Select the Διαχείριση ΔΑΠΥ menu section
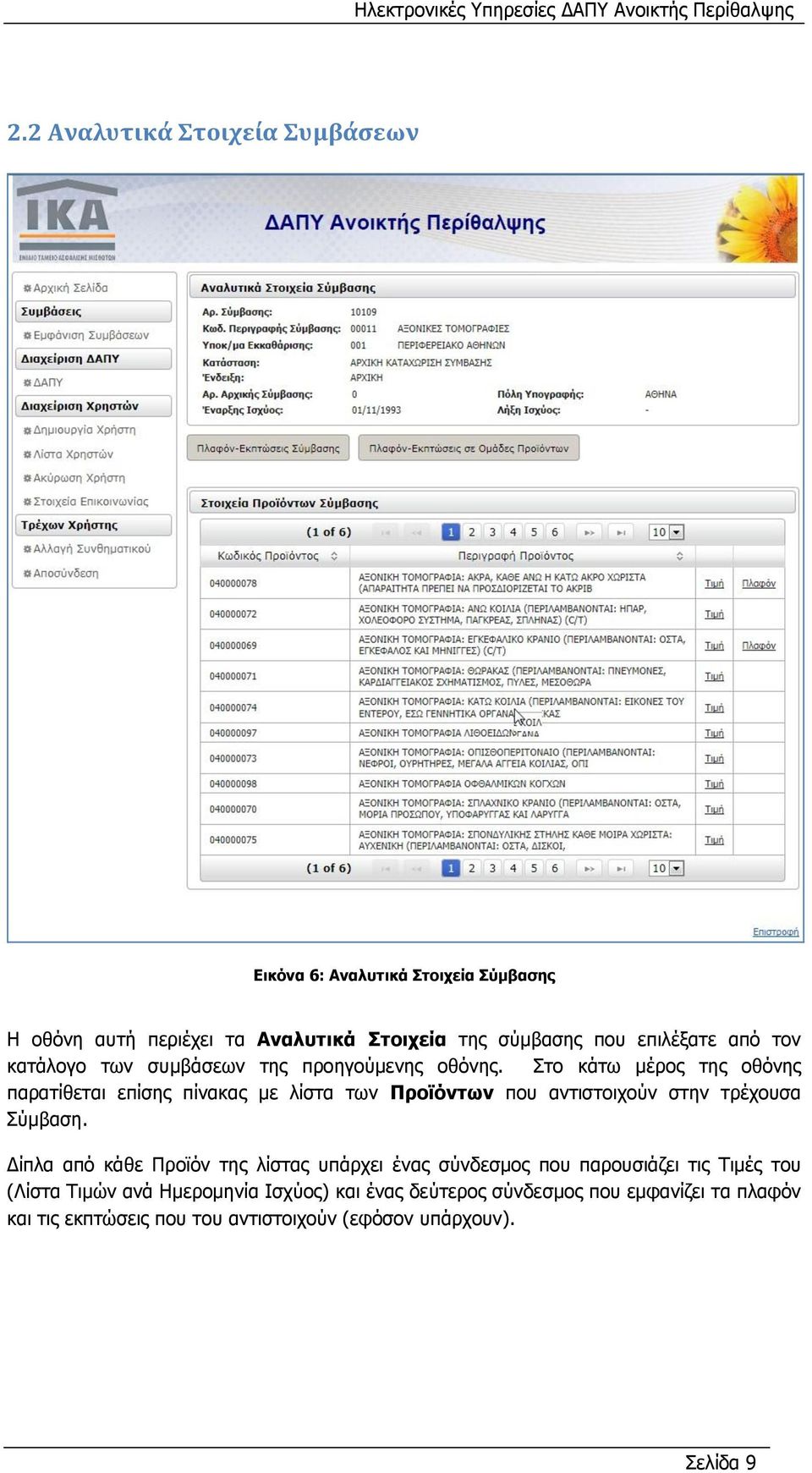This screenshot has height=1473, width=812. click(x=94, y=359)
